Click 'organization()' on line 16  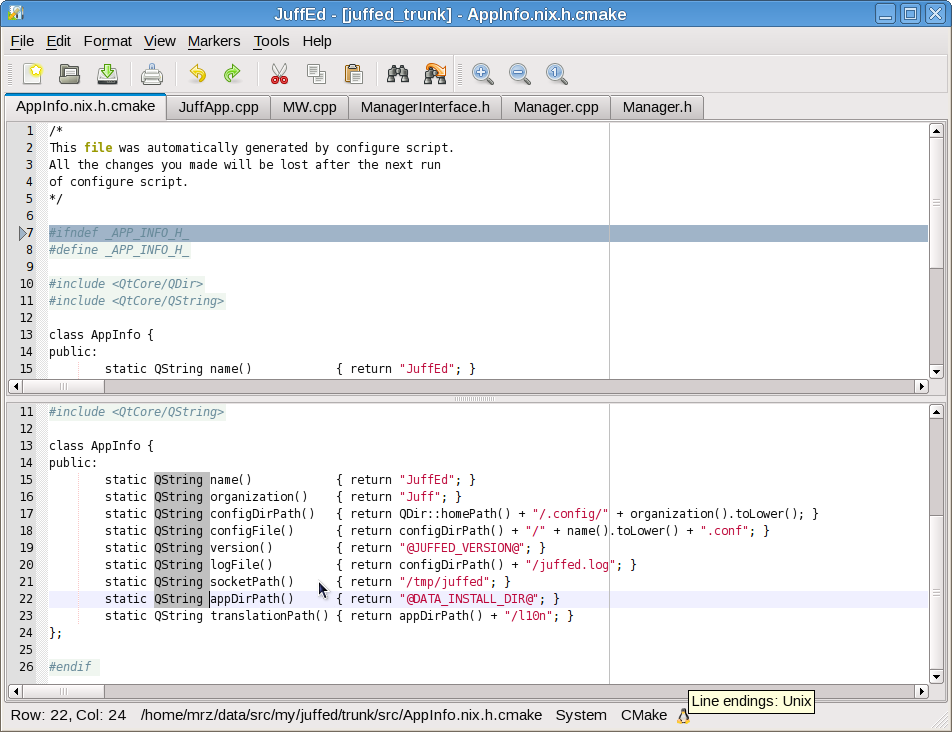pyautogui.click(x=259, y=497)
